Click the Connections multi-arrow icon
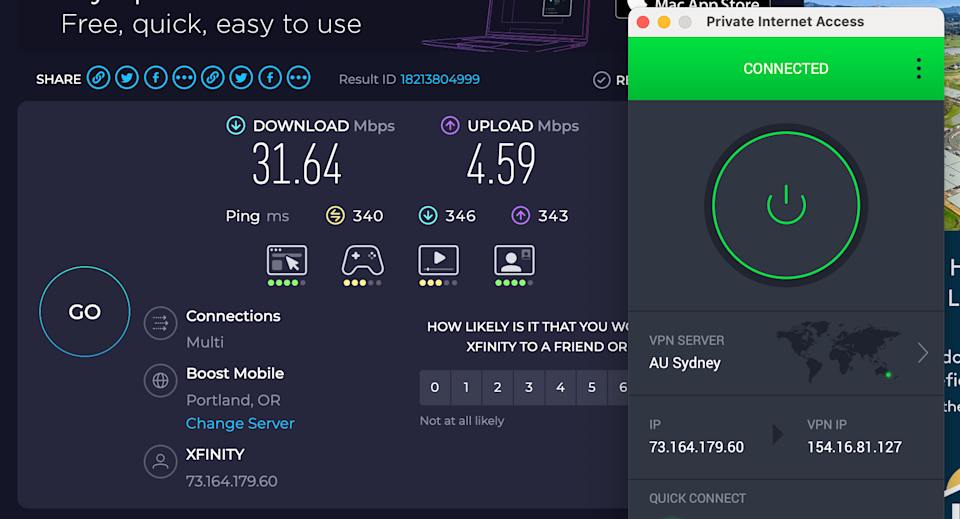 [160, 323]
